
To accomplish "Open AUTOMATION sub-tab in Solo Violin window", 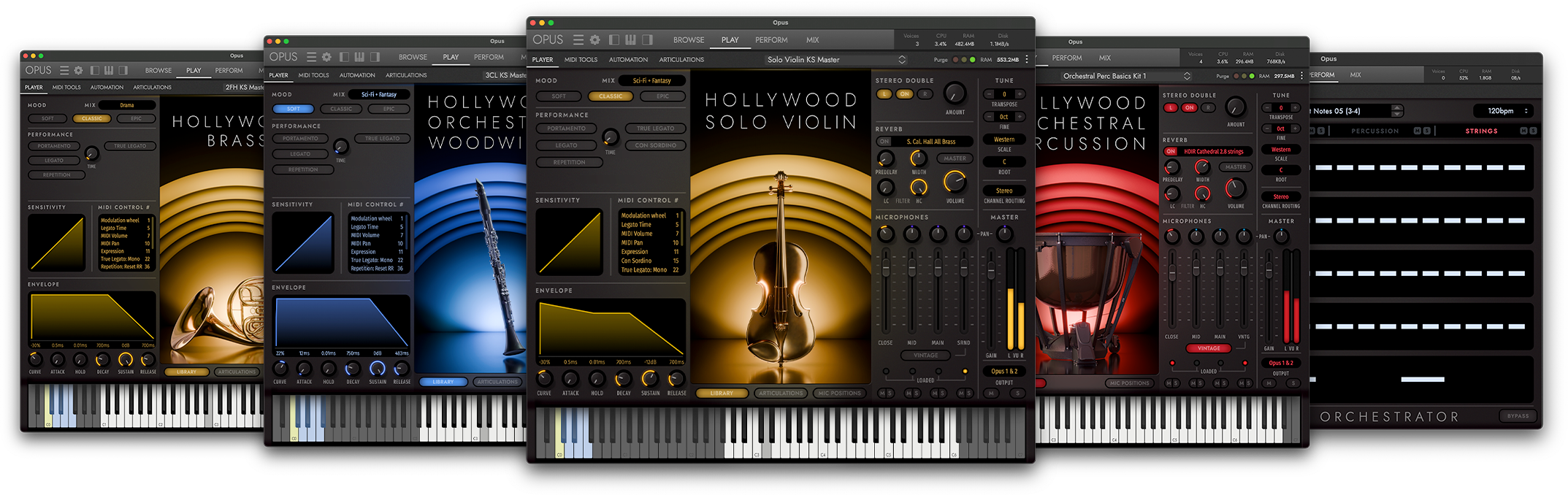I will pos(628,60).
